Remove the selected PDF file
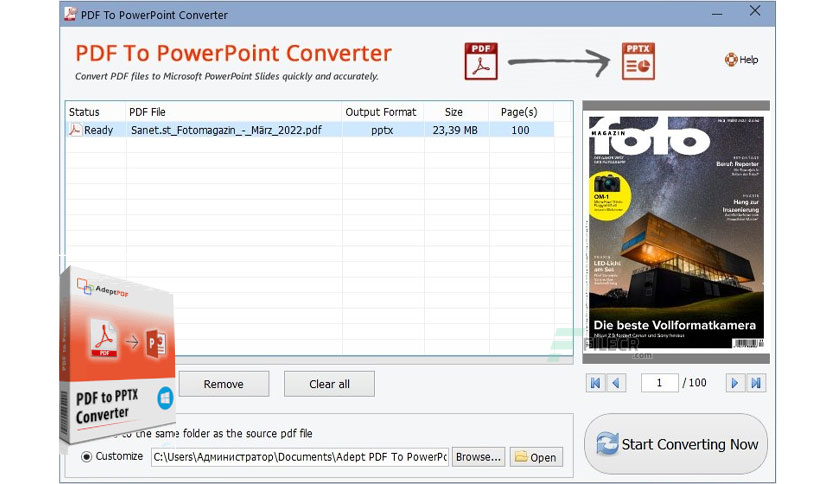This screenshot has height=484, width=836. click(x=223, y=384)
